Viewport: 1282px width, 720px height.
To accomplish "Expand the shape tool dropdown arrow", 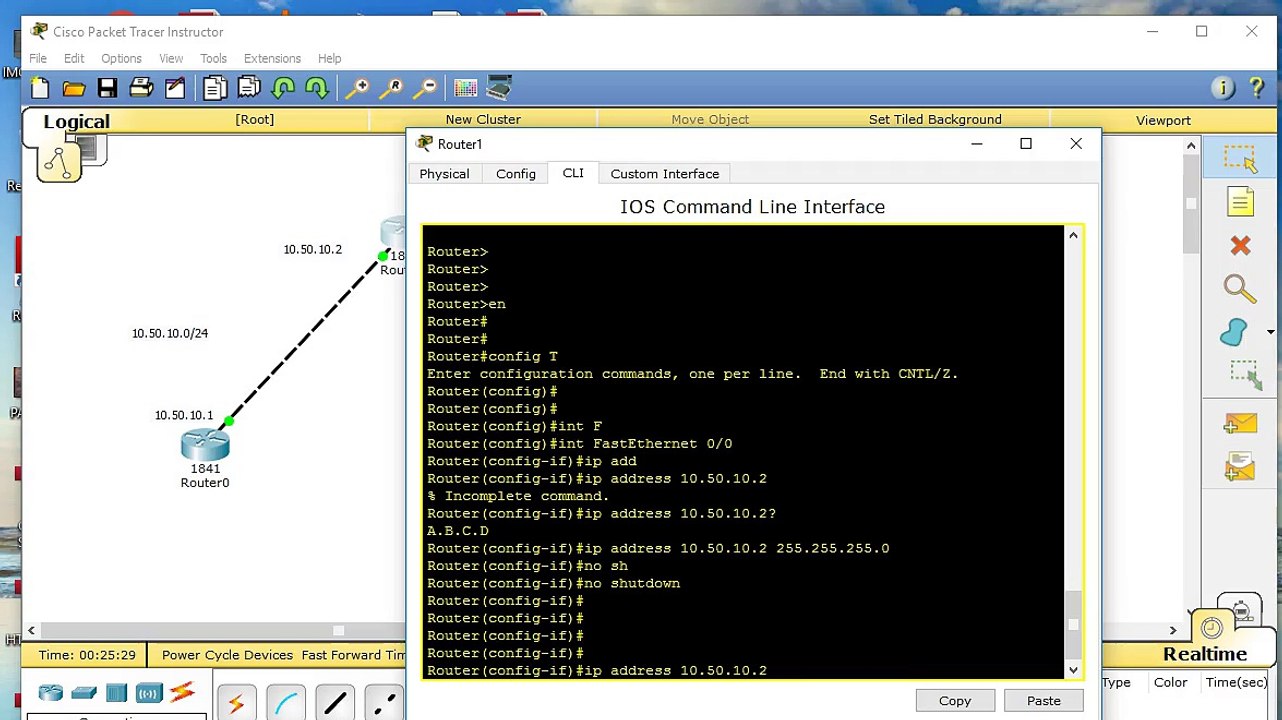I will click(x=1270, y=332).
